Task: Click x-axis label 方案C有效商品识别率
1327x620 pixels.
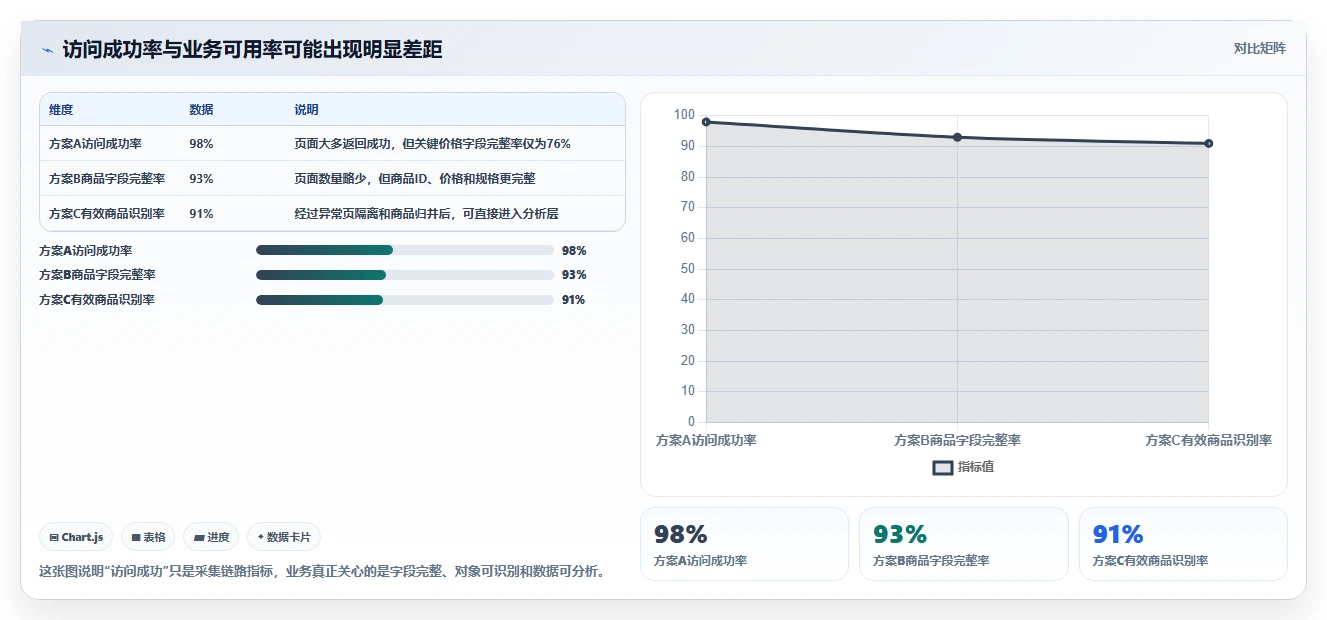Action: (x=1209, y=440)
